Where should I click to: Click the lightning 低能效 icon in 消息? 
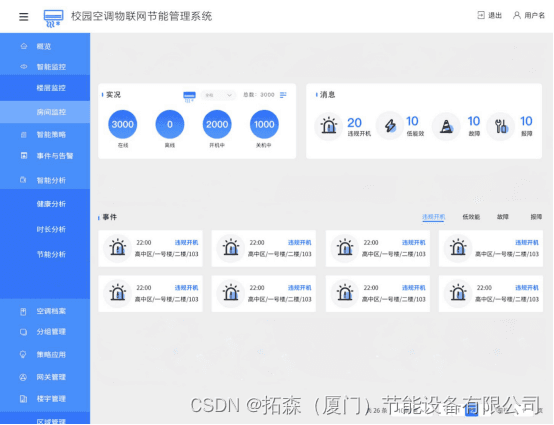point(390,126)
